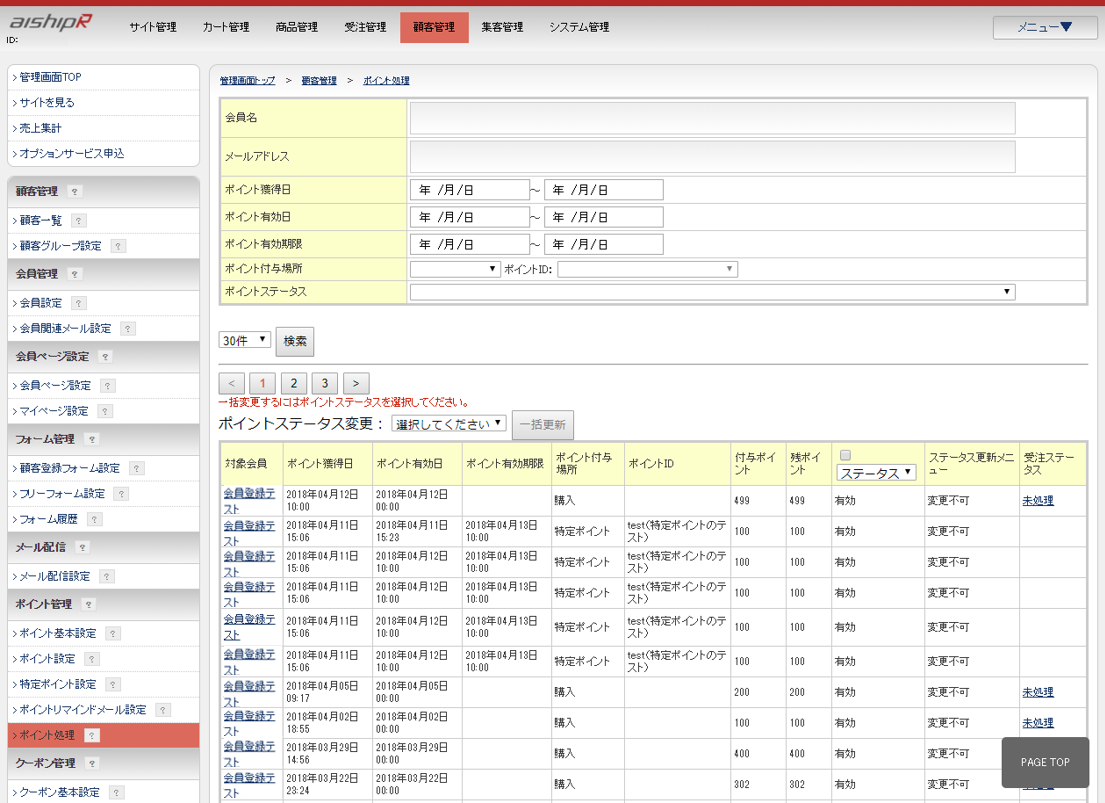This screenshot has width=1105, height=803.
Task: Click 管理画面トップ breadcrumb link
Action: click(247, 81)
